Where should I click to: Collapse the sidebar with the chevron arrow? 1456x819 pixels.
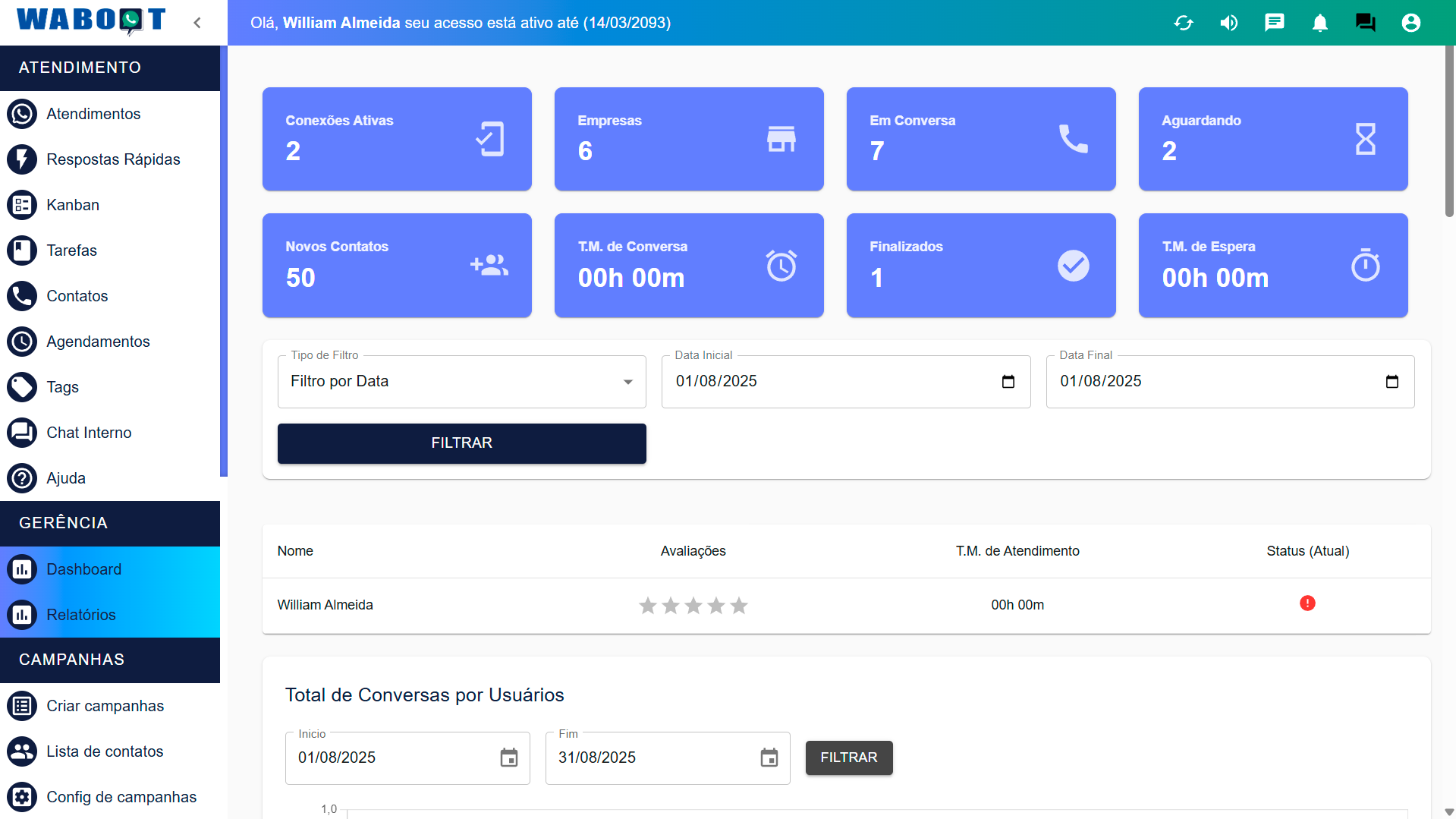pyautogui.click(x=197, y=23)
